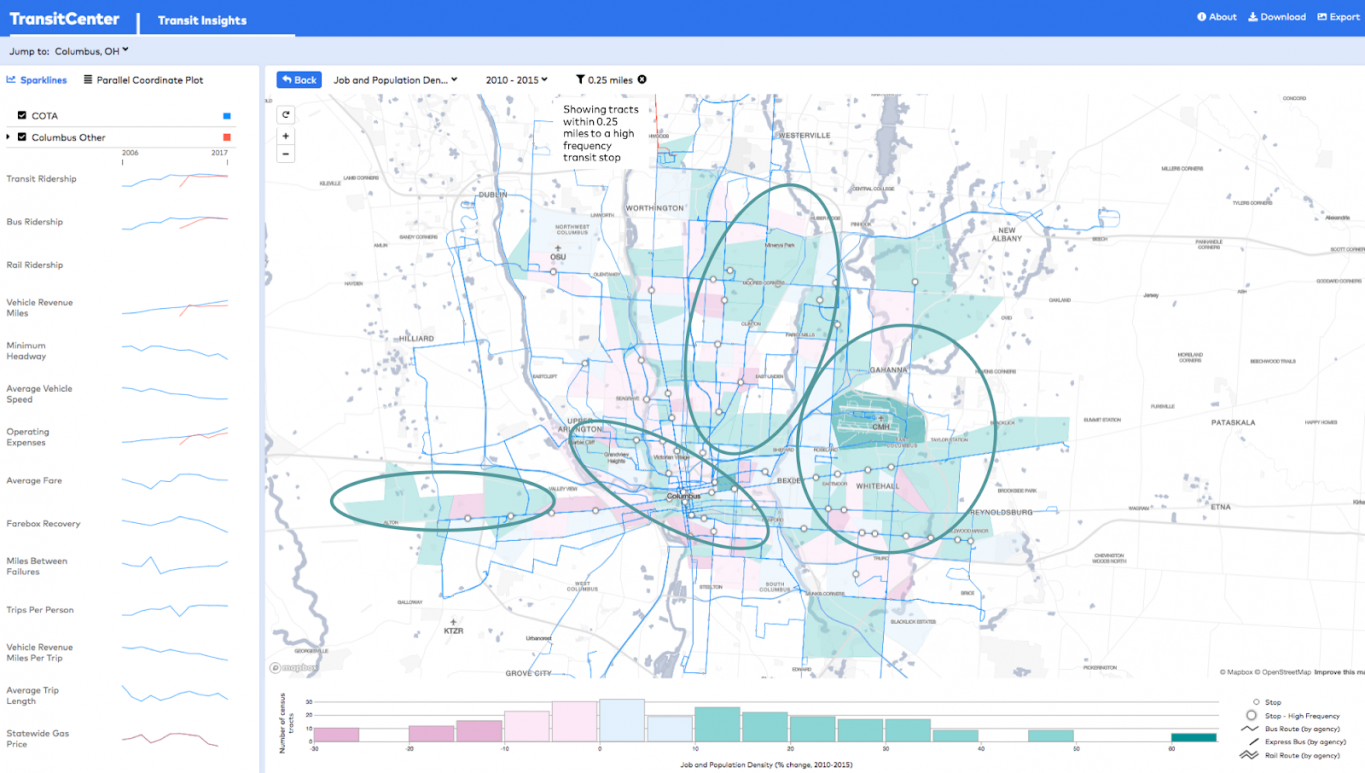Open the About page
Image resolution: width=1365 pixels, height=773 pixels.
[x=1217, y=17]
